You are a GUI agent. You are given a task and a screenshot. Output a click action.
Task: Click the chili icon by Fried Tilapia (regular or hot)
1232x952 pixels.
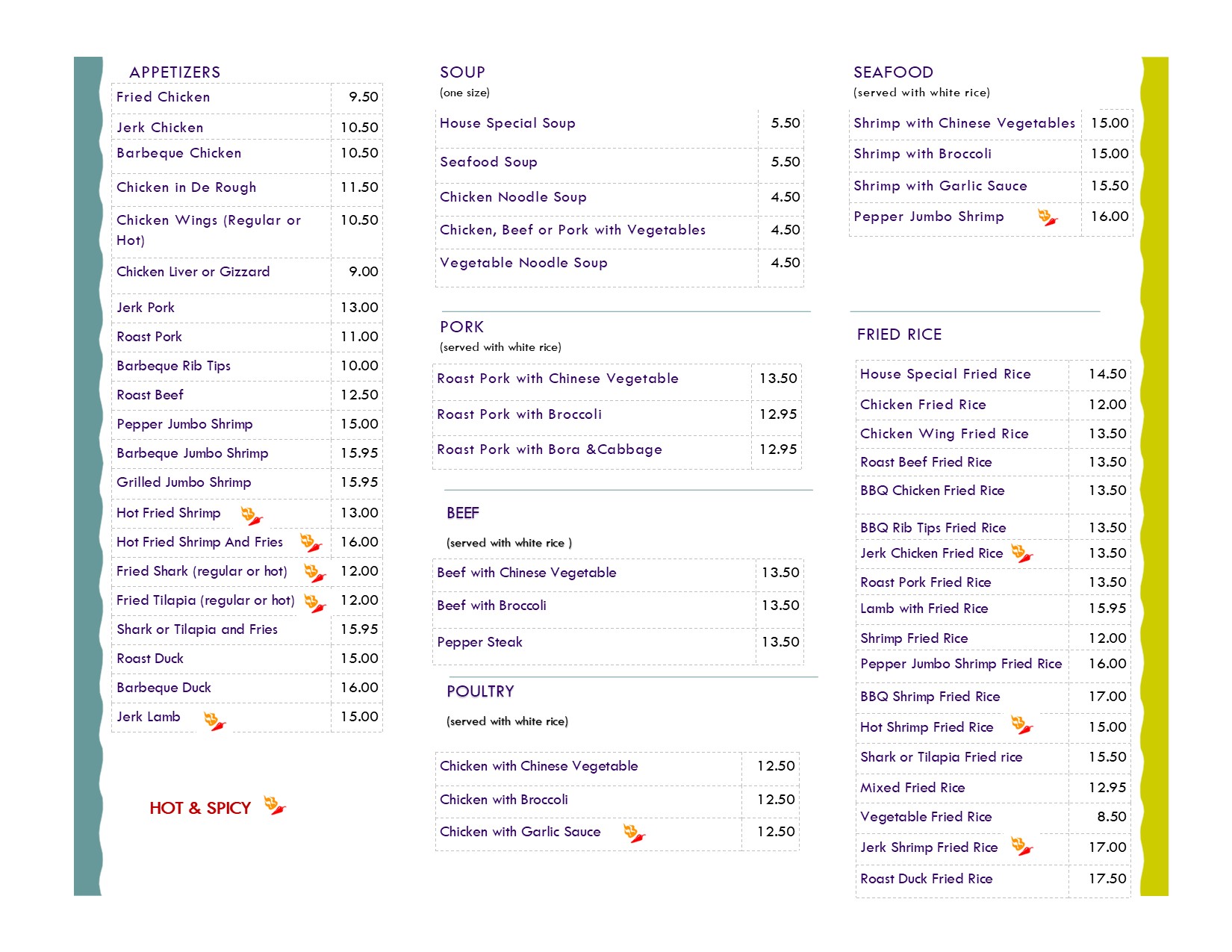coord(314,603)
